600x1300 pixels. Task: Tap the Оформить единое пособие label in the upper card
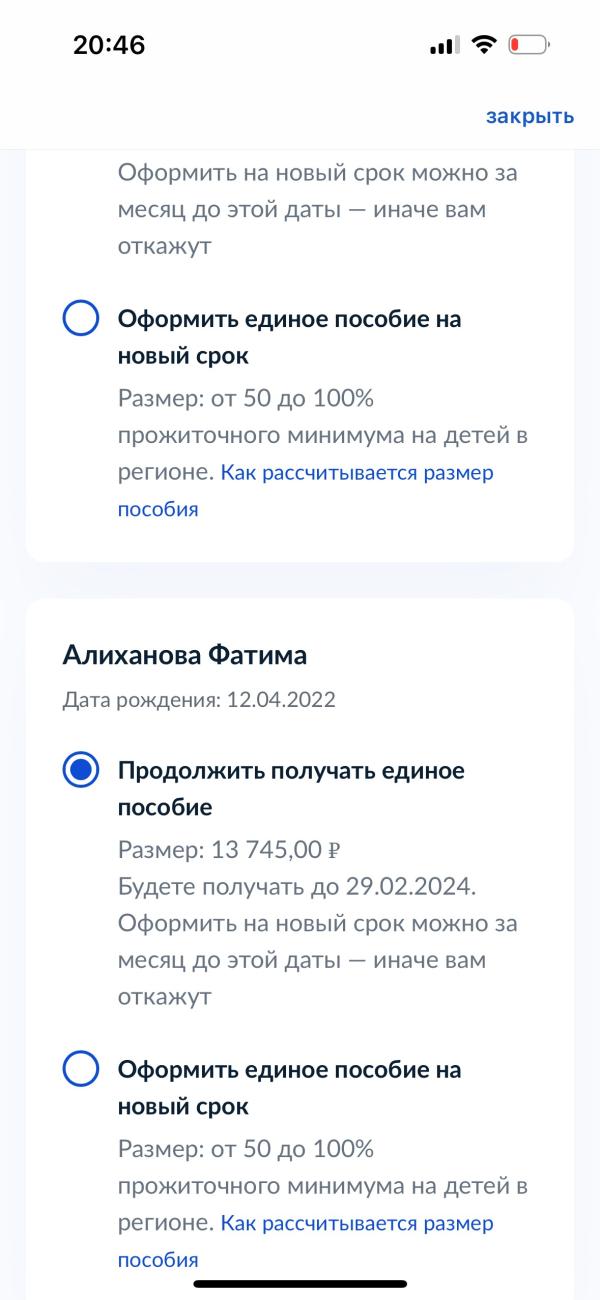(290, 338)
